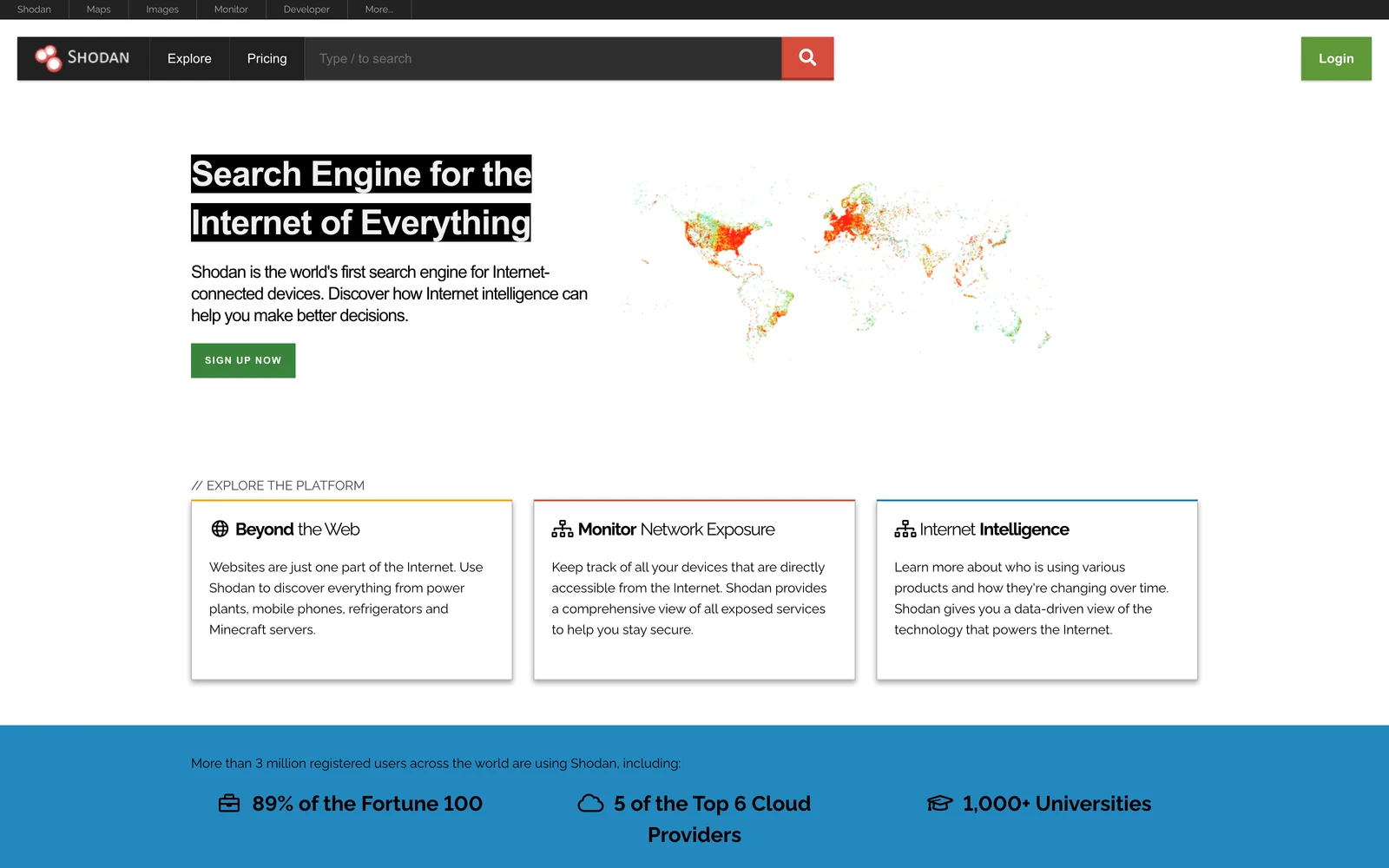Open Monitor in the top bar

(x=231, y=10)
